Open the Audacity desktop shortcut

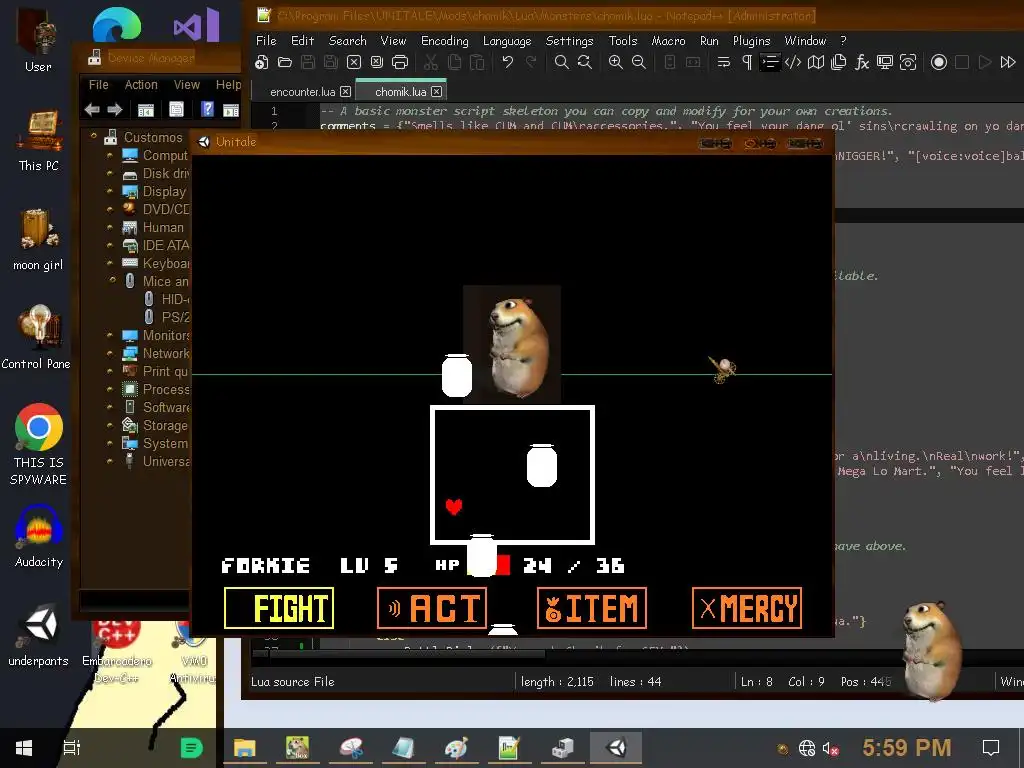(x=39, y=537)
